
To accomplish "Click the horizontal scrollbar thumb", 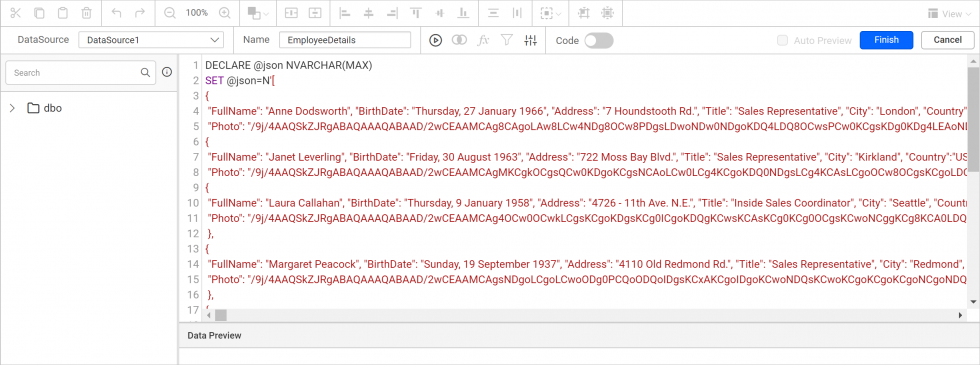I will click(x=221, y=316).
